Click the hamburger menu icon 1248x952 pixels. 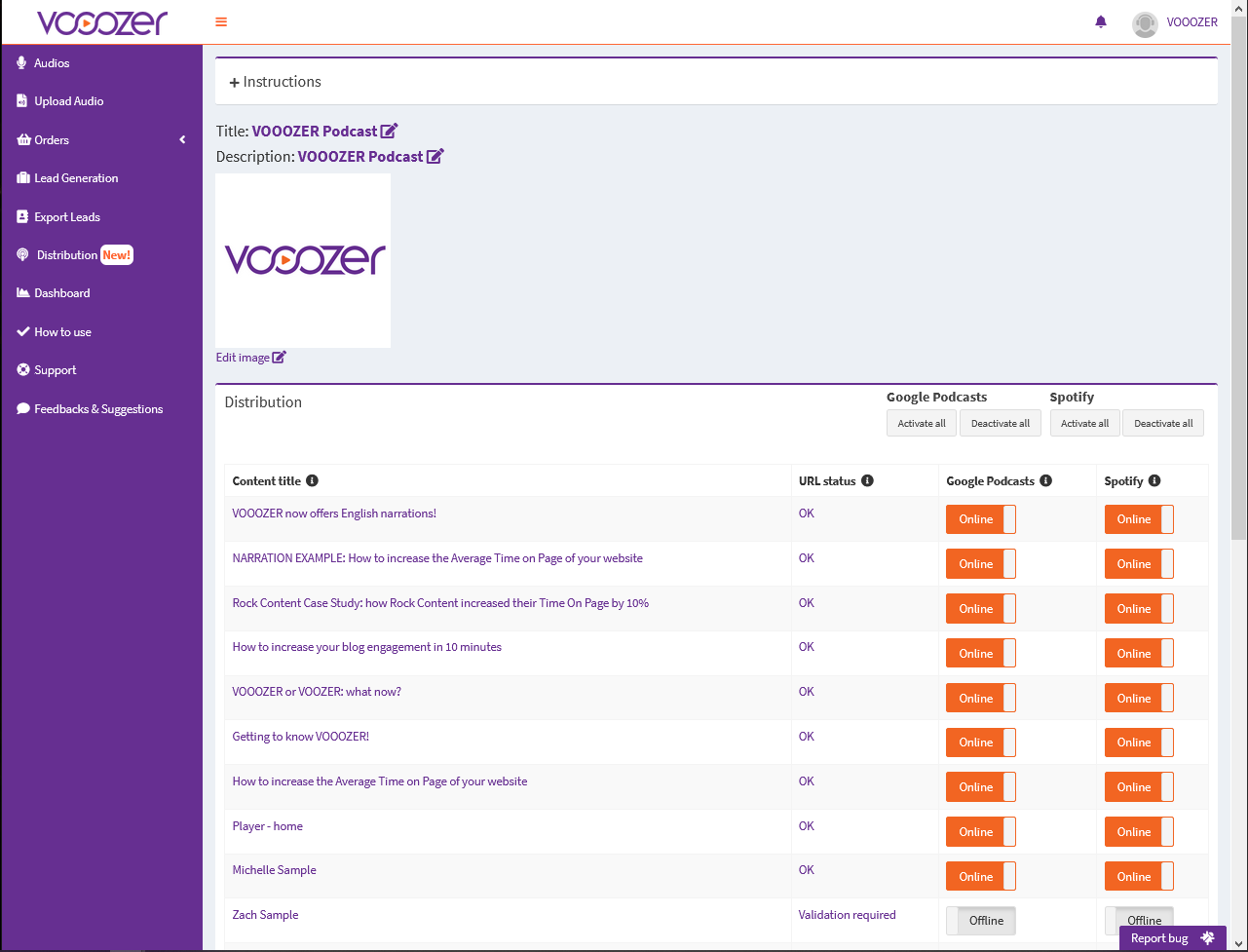221,22
